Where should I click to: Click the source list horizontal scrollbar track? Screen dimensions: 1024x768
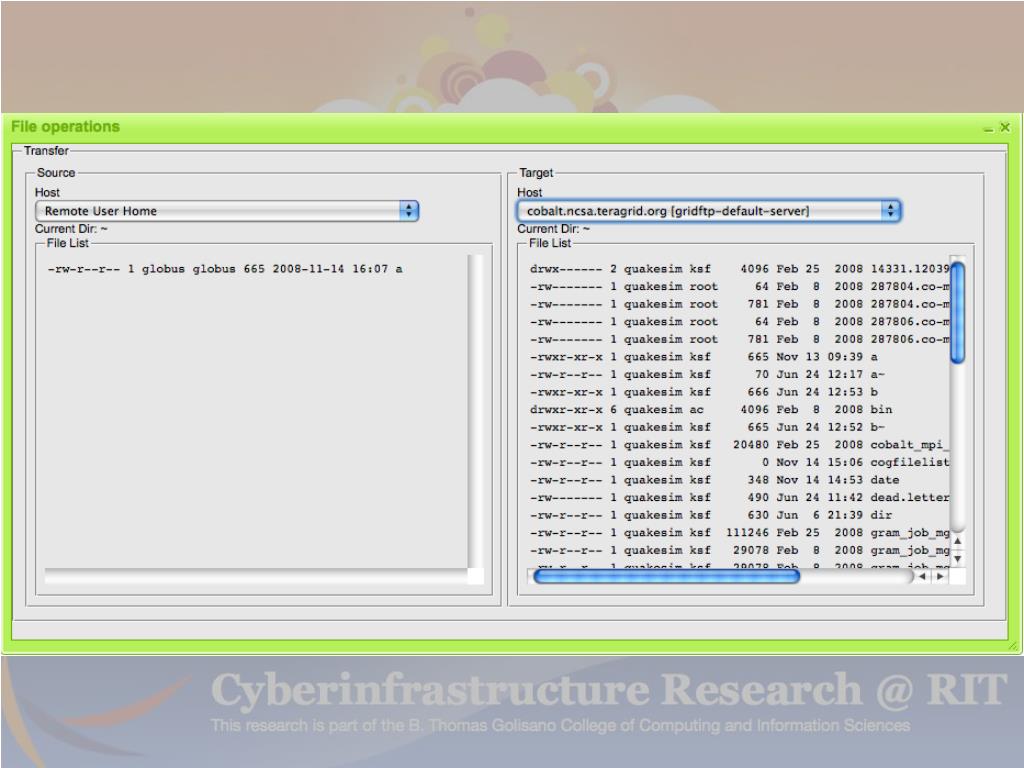tap(256, 576)
